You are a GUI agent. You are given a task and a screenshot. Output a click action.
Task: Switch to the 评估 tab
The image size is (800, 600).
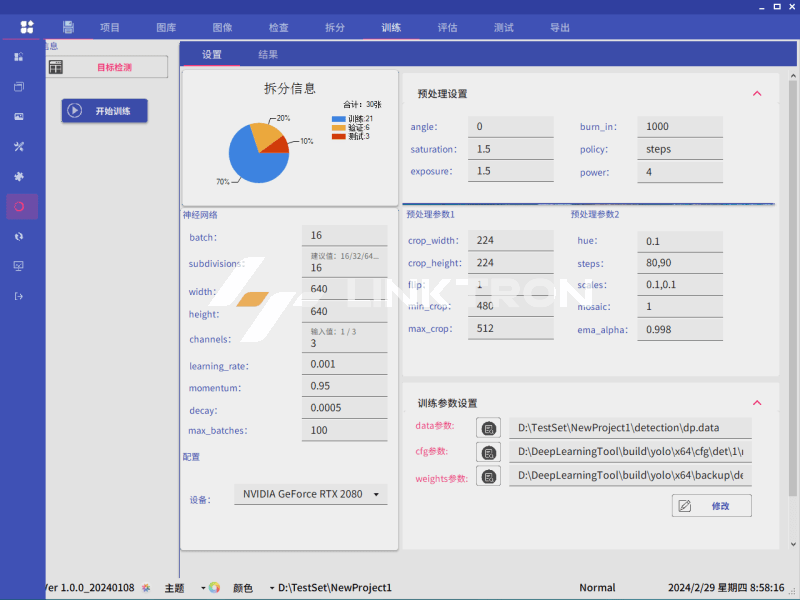(x=447, y=28)
